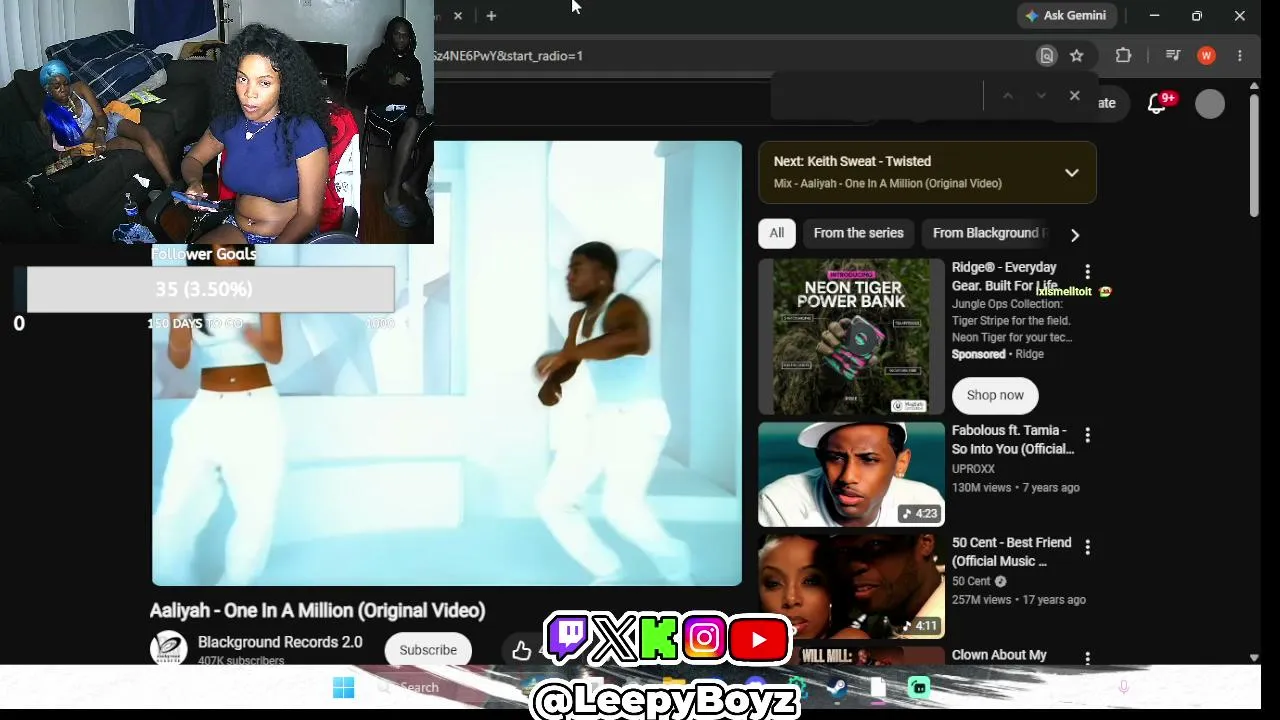
Task: Open the UPROXX channel link
Action: [x=973, y=469]
